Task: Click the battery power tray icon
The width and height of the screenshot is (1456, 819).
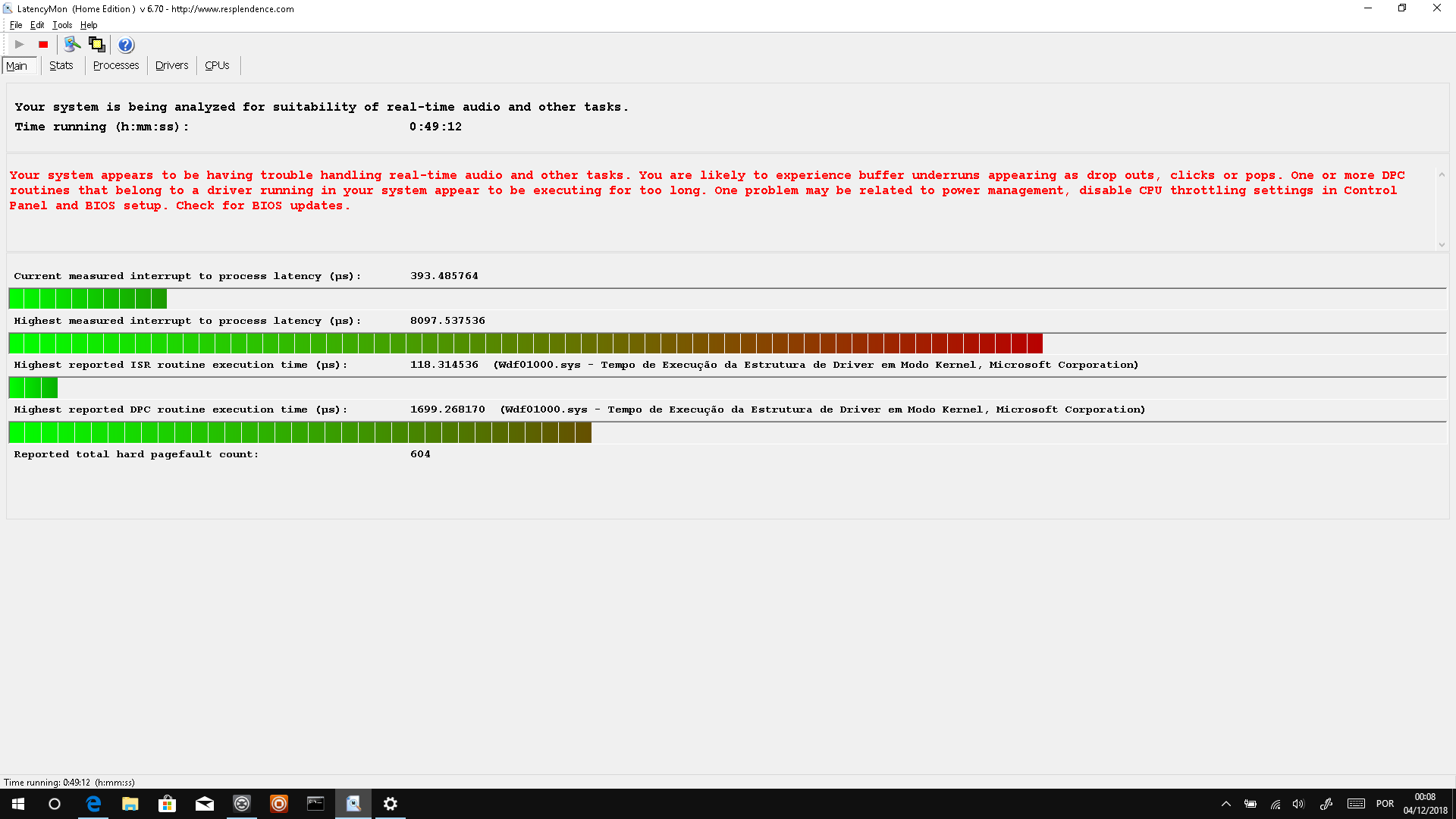Action: click(x=1250, y=804)
